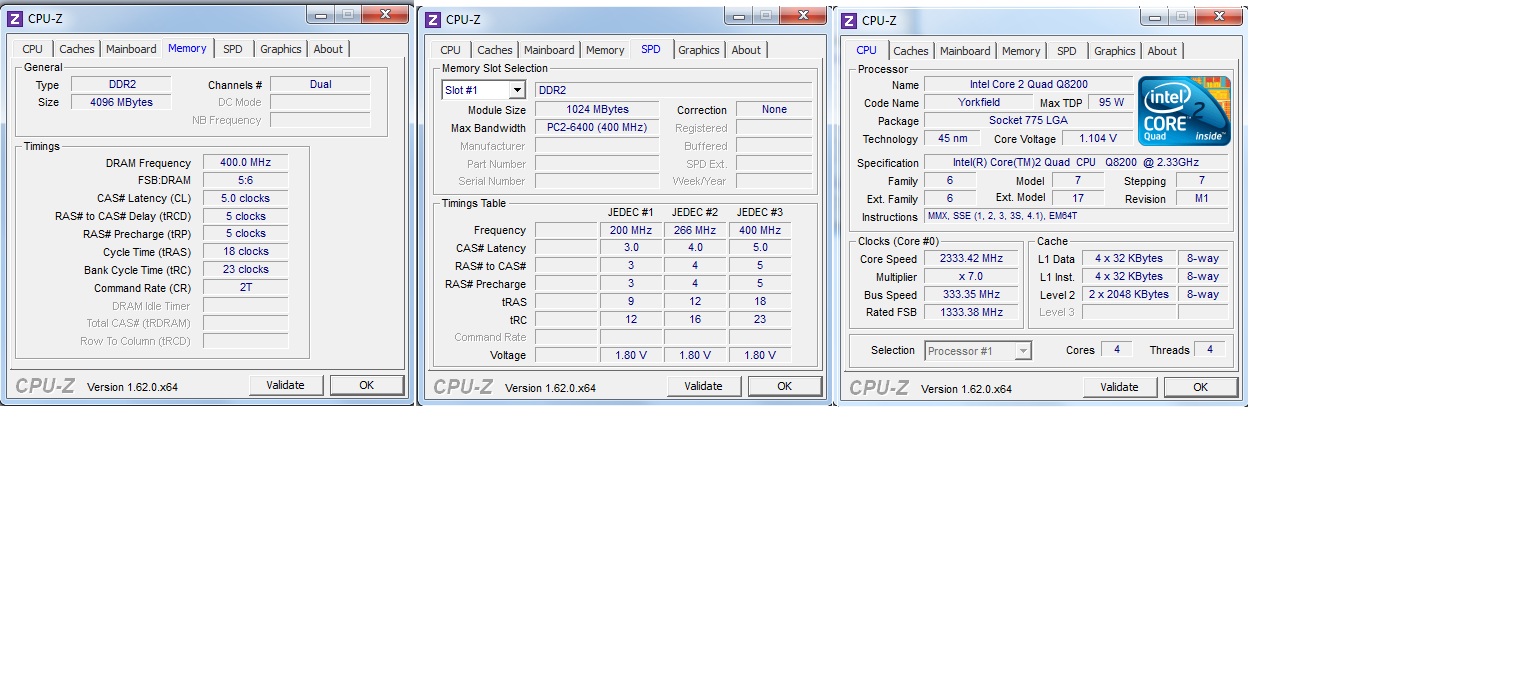The height and width of the screenshot is (679, 1531).
Task: Open Graphics tab in the SPD window
Action: coord(699,50)
